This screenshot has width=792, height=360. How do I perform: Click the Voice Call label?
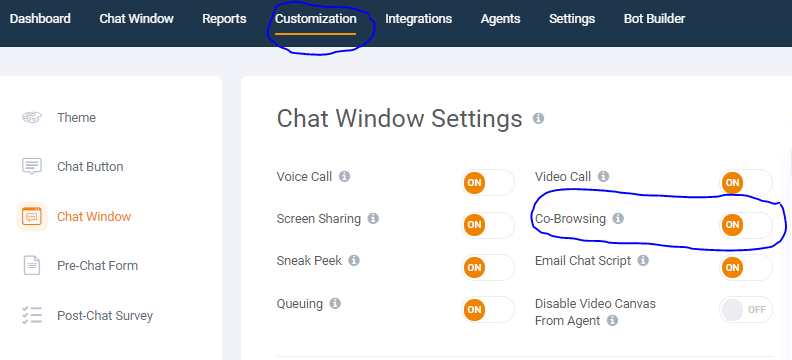click(304, 177)
